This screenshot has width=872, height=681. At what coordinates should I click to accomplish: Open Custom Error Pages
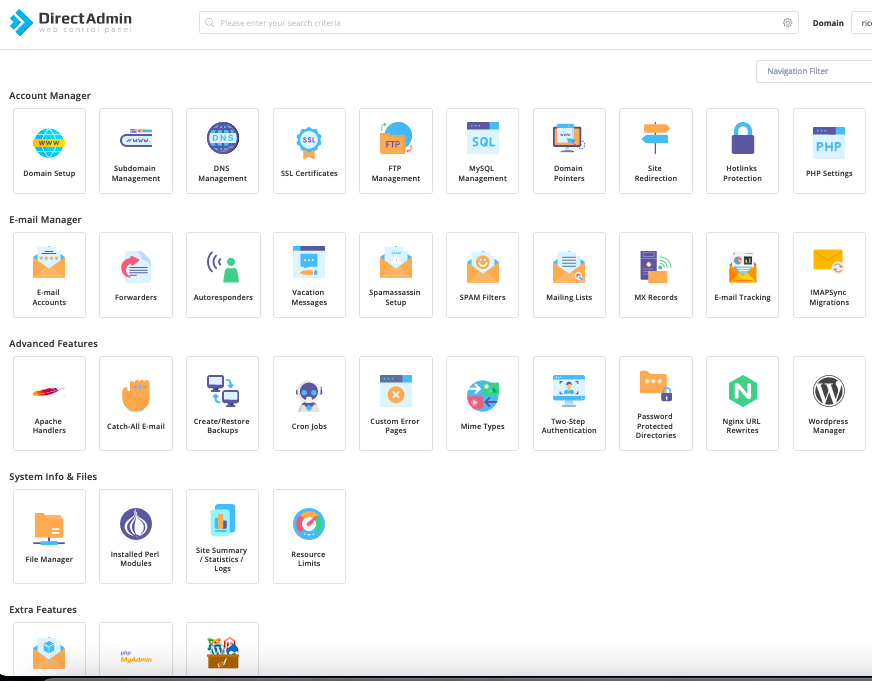click(396, 403)
